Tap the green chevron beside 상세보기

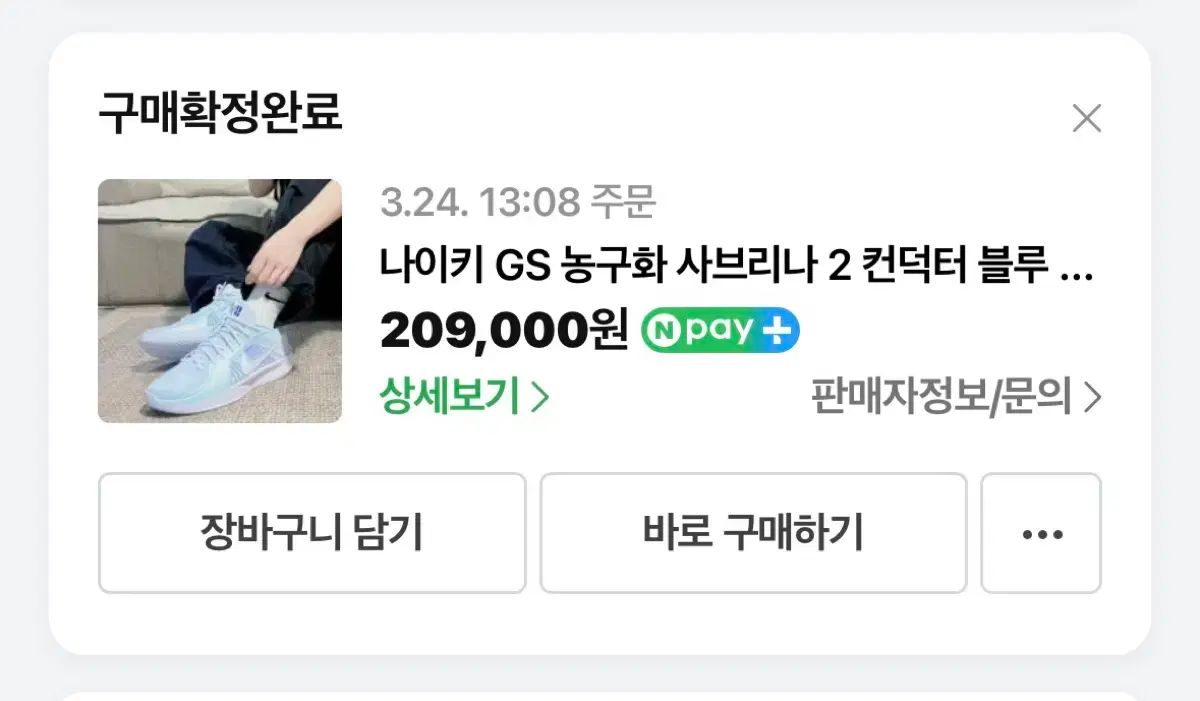pos(540,398)
